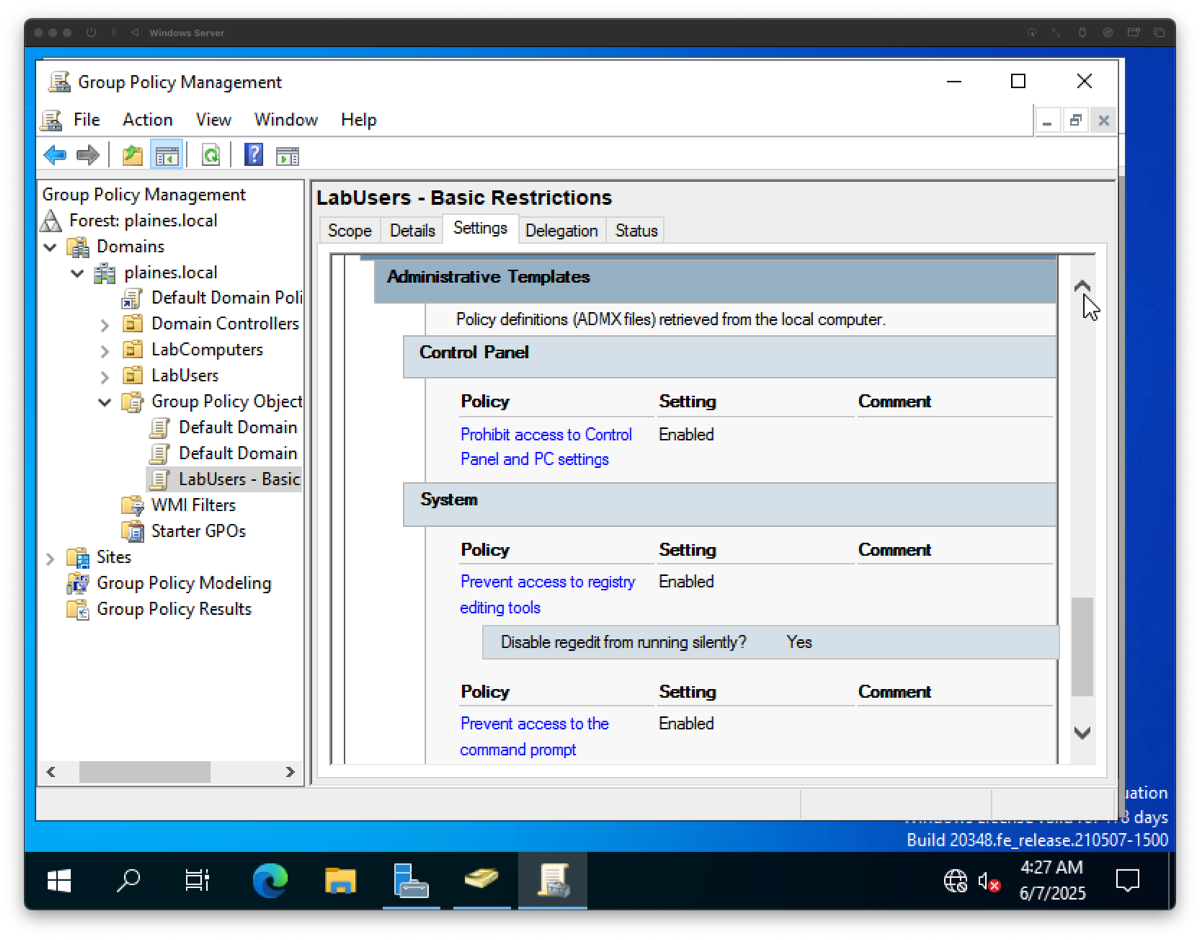Collapse the Group Policy Objects node
The width and height of the screenshot is (1200, 940).
click(x=105, y=403)
